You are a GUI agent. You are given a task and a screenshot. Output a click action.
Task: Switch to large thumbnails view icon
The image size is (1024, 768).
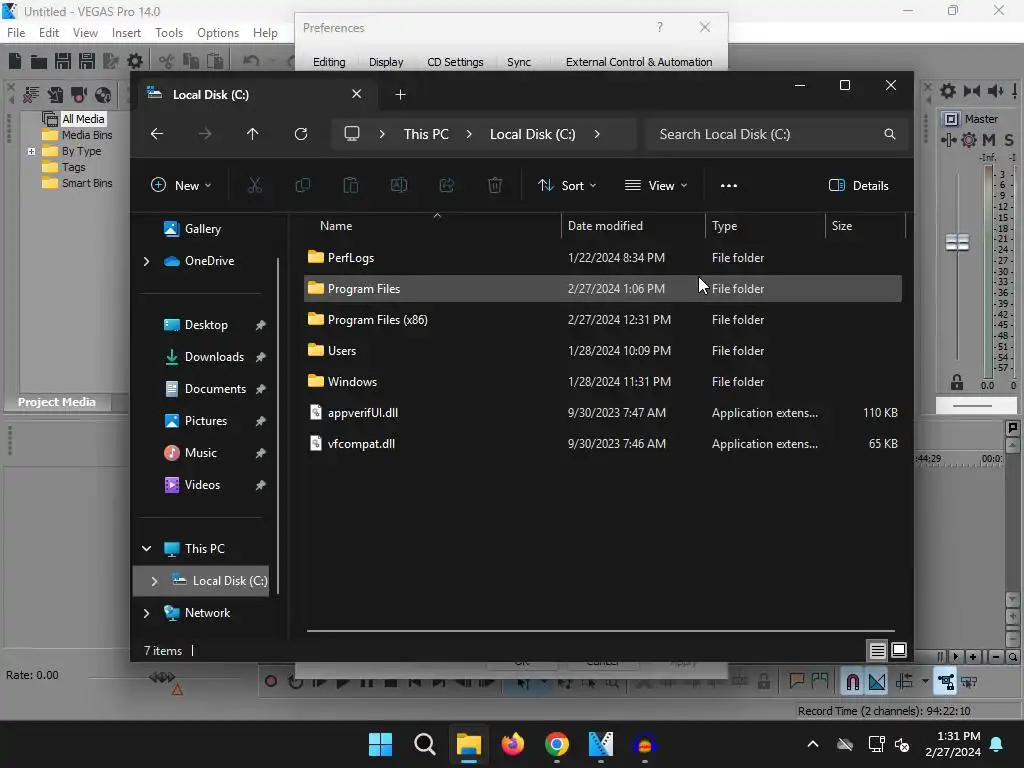(899, 650)
